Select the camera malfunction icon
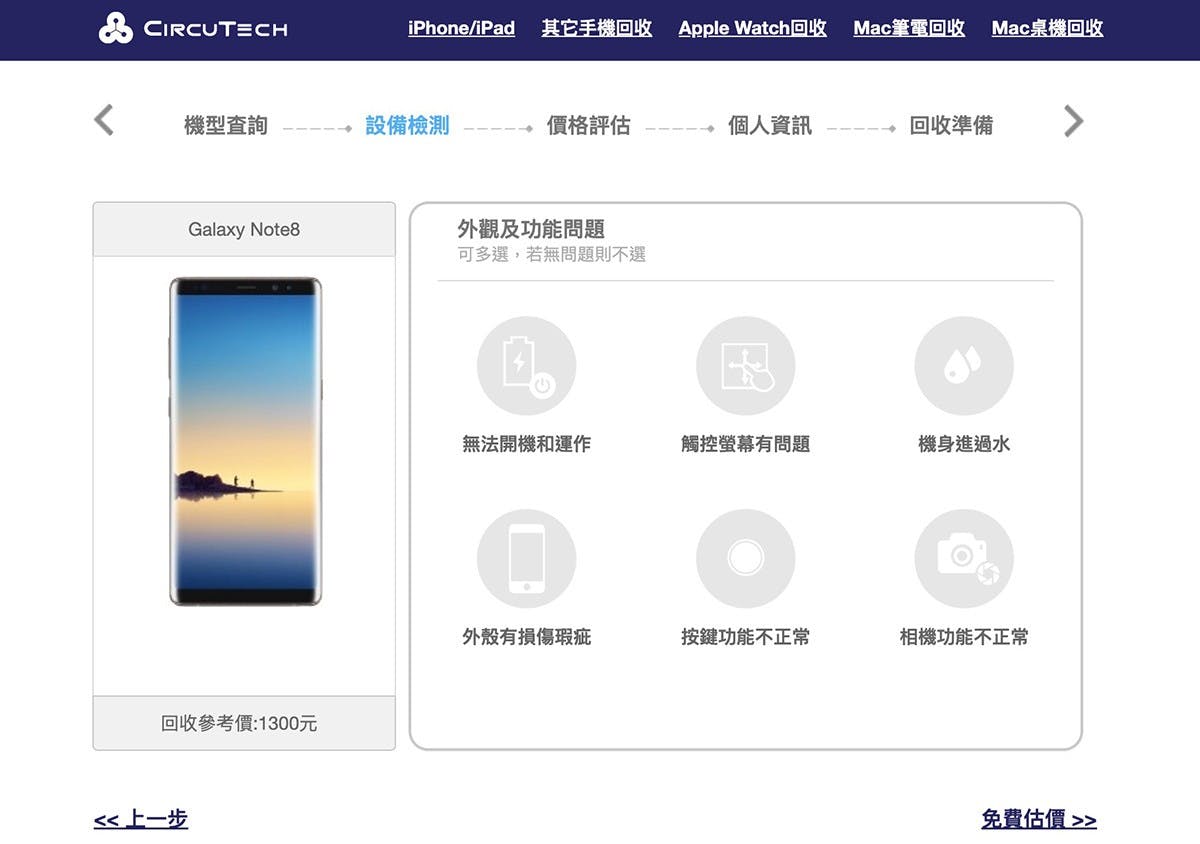Viewport: 1200px width, 844px height. pyautogui.click(x=964, y=559)
